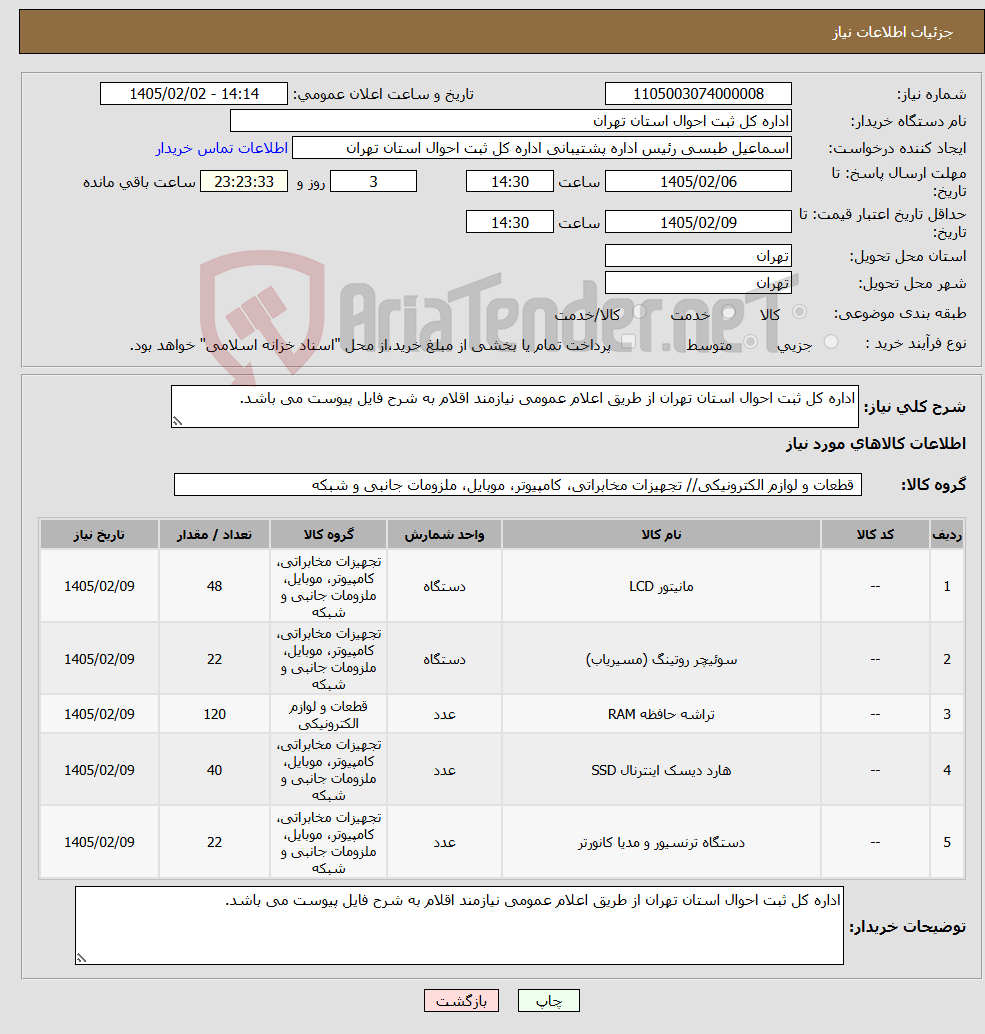Image resolution: width=985 pixels, height=1034 pixels.
Task: Click the request creator name field
Action: (541, 148)
